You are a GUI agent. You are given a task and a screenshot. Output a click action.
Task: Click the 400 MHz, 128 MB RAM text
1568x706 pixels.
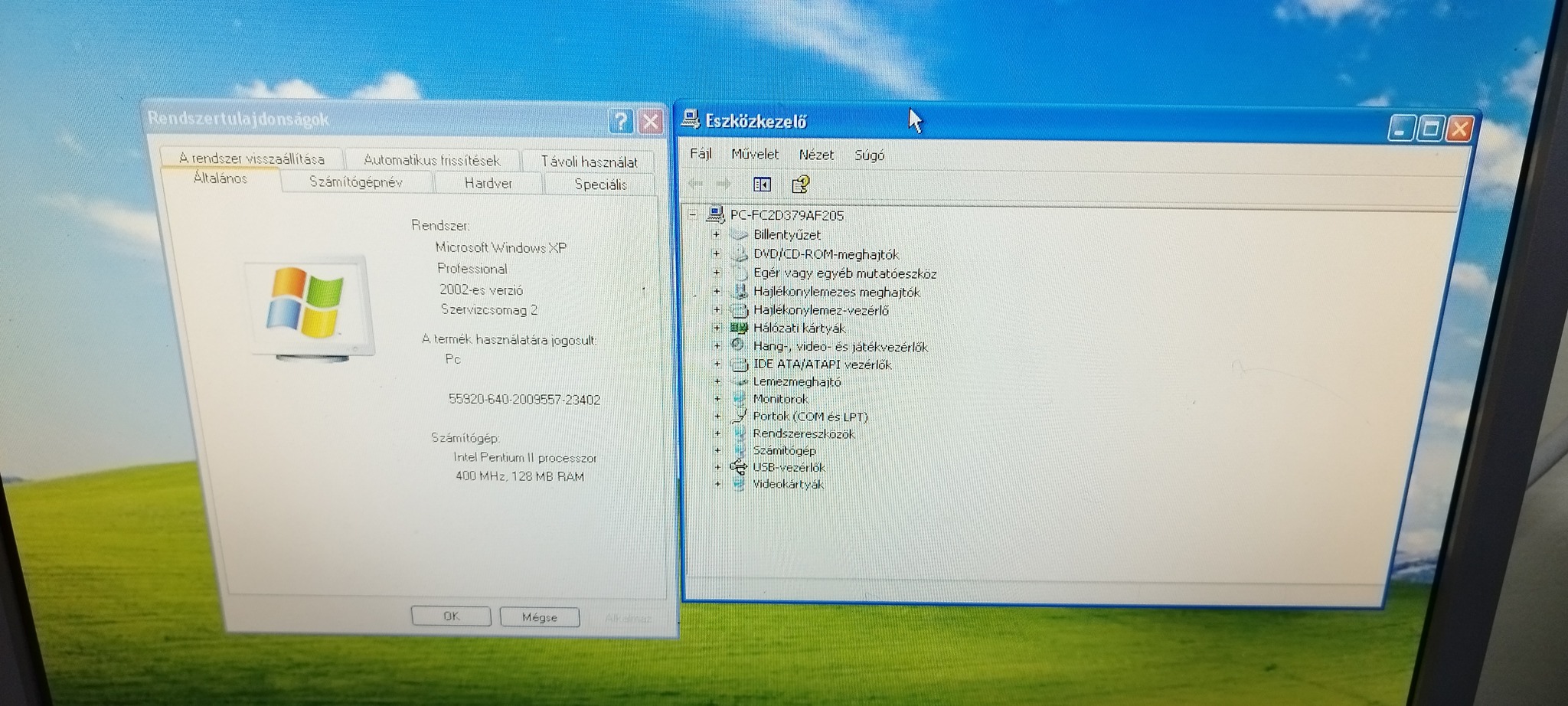pos(520,476)
